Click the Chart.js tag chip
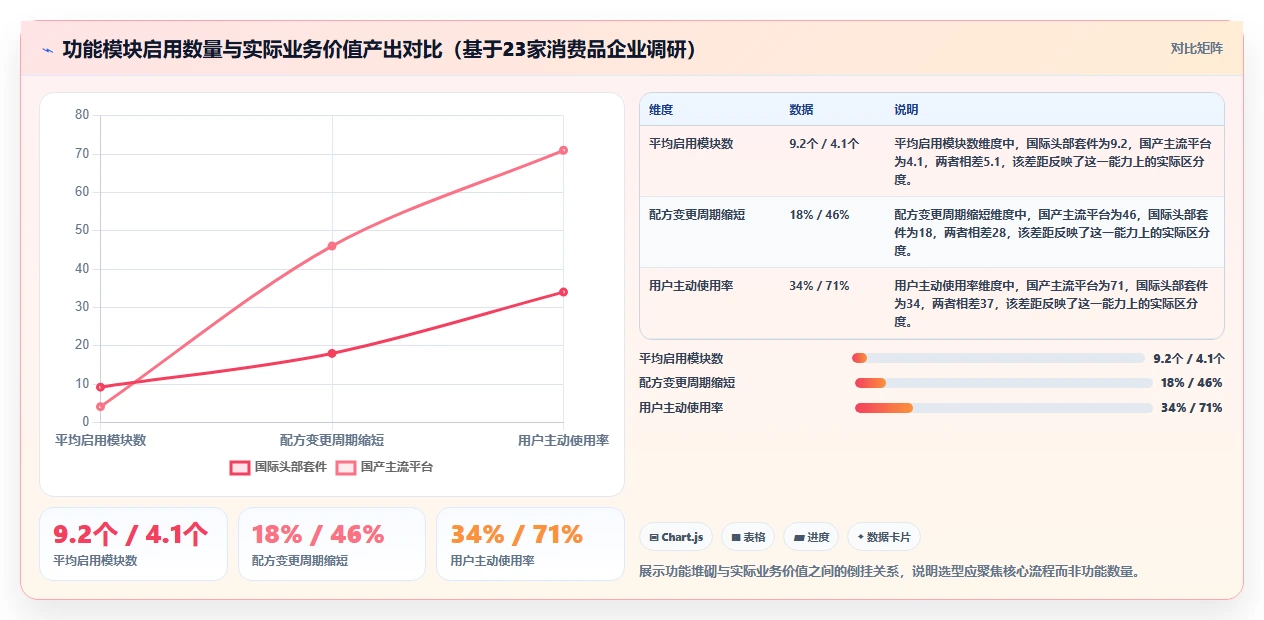This screenshot has width=1264, height=620. click(675, 537)
